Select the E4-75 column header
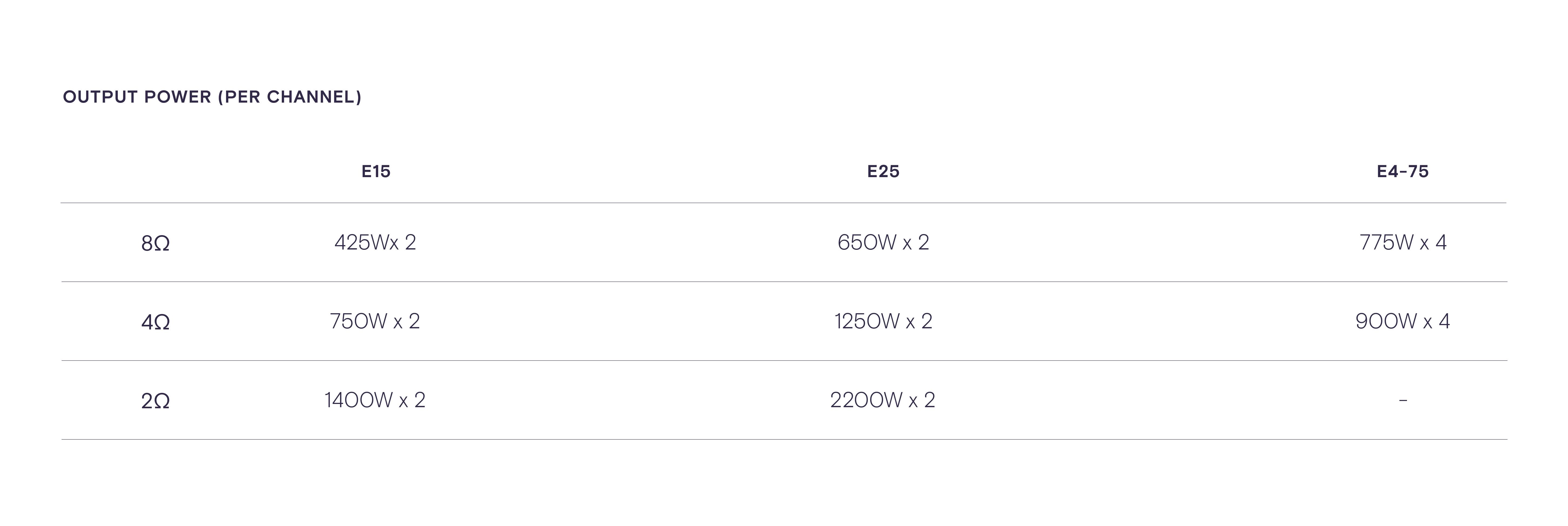 1402,171
